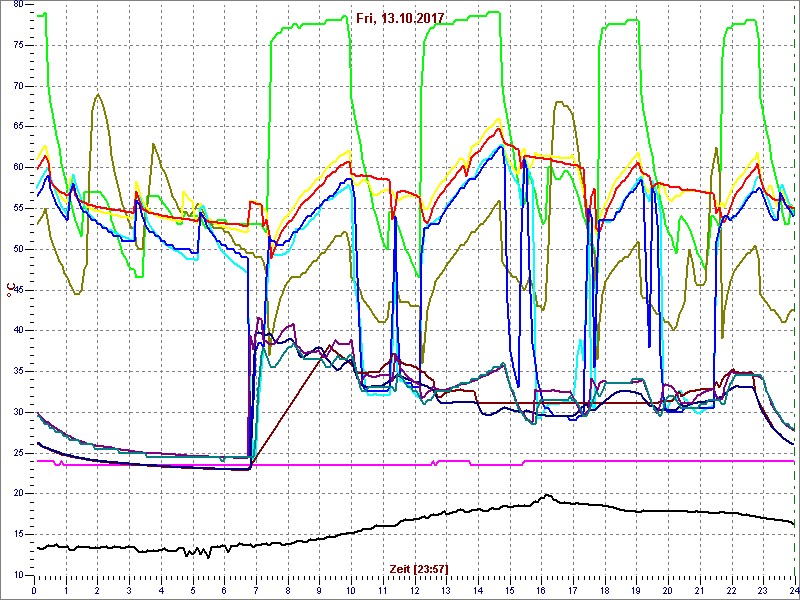
Task: Click hour '7' on the time axis
Action: (256, 590)
